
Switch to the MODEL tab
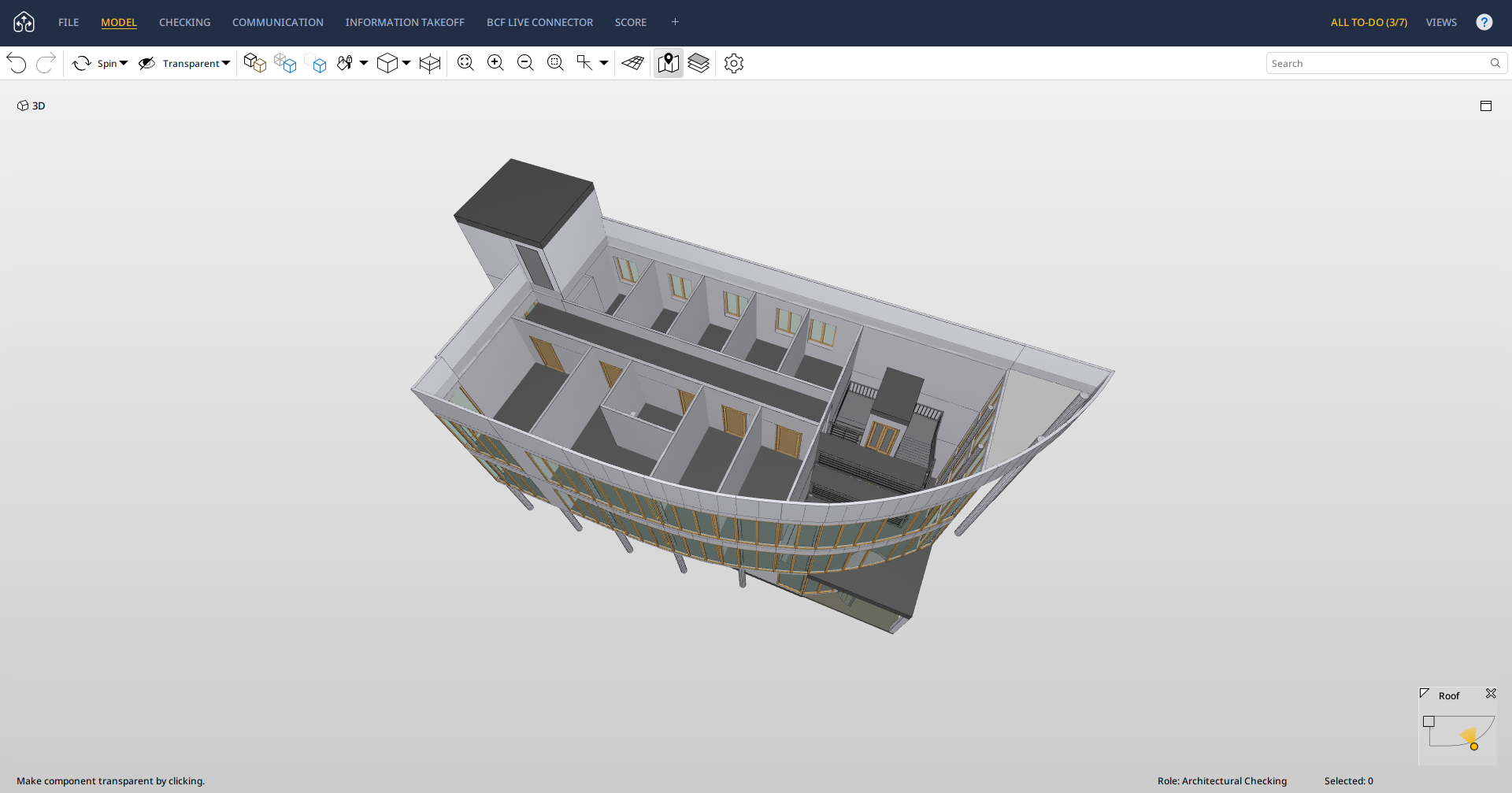[x=119, y=22]
